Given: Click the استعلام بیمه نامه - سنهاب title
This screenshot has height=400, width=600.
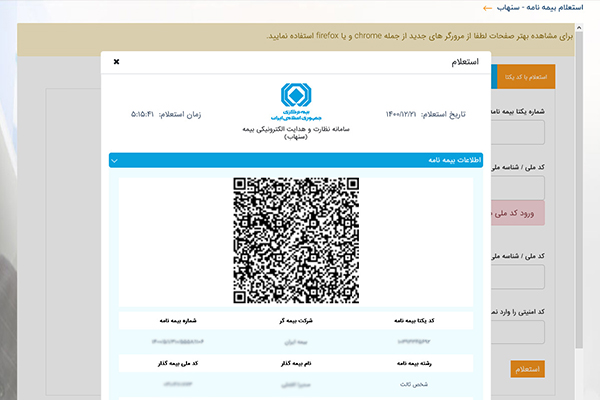Looking at the screenshot, I should [540, 8].
